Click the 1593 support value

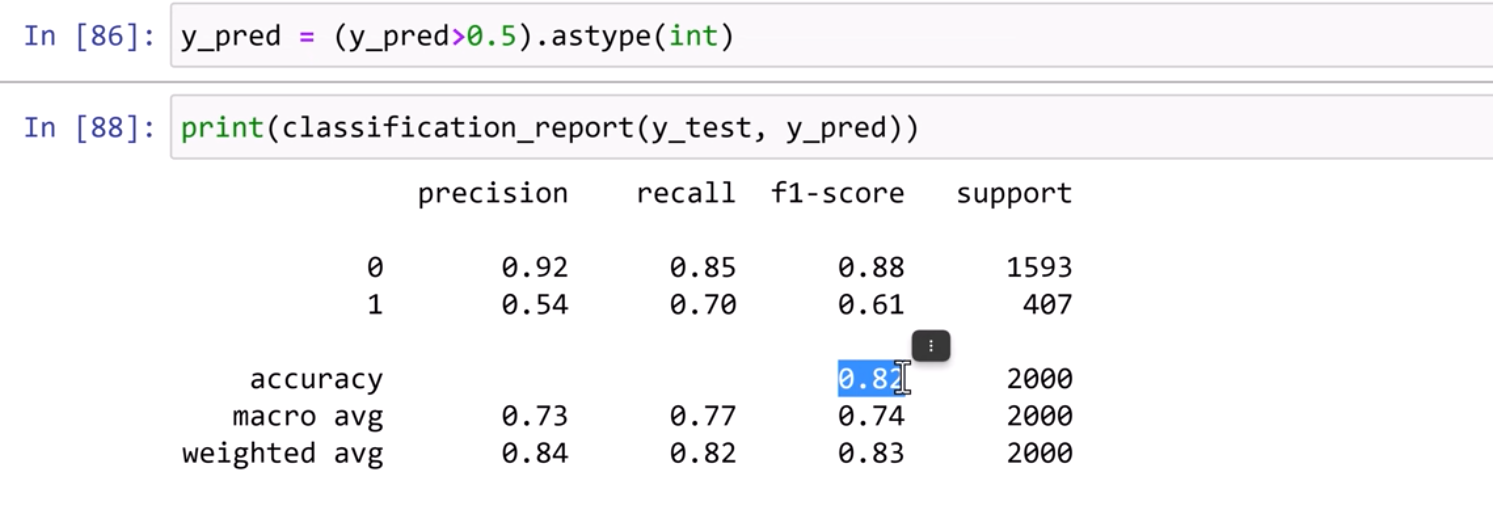[1038, 268]
